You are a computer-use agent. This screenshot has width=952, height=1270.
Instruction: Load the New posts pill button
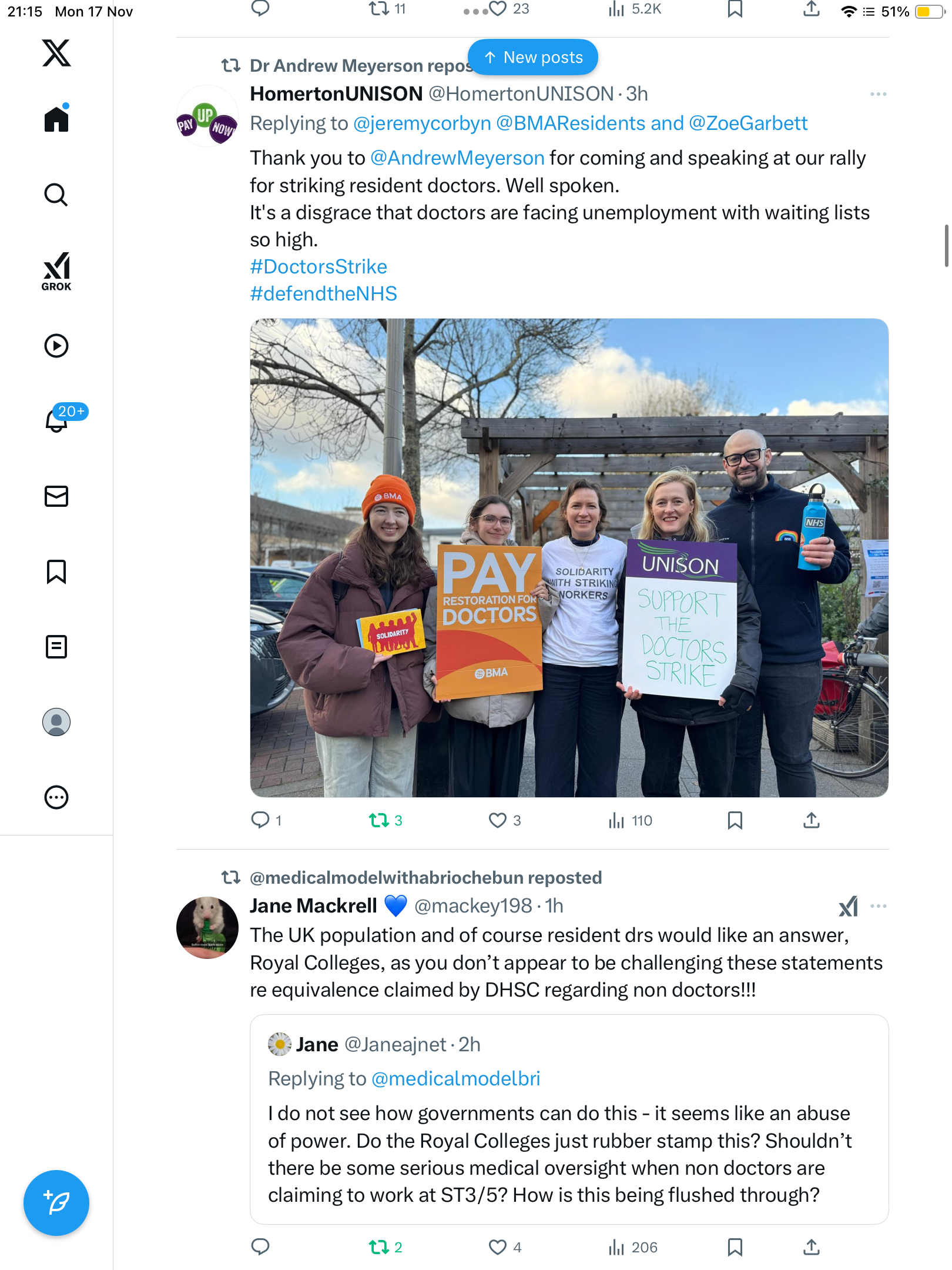point(533,57)
